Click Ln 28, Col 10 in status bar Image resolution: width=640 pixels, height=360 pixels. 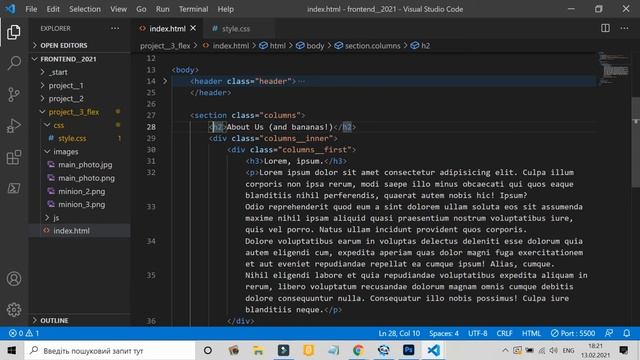[x=399, y=333]
